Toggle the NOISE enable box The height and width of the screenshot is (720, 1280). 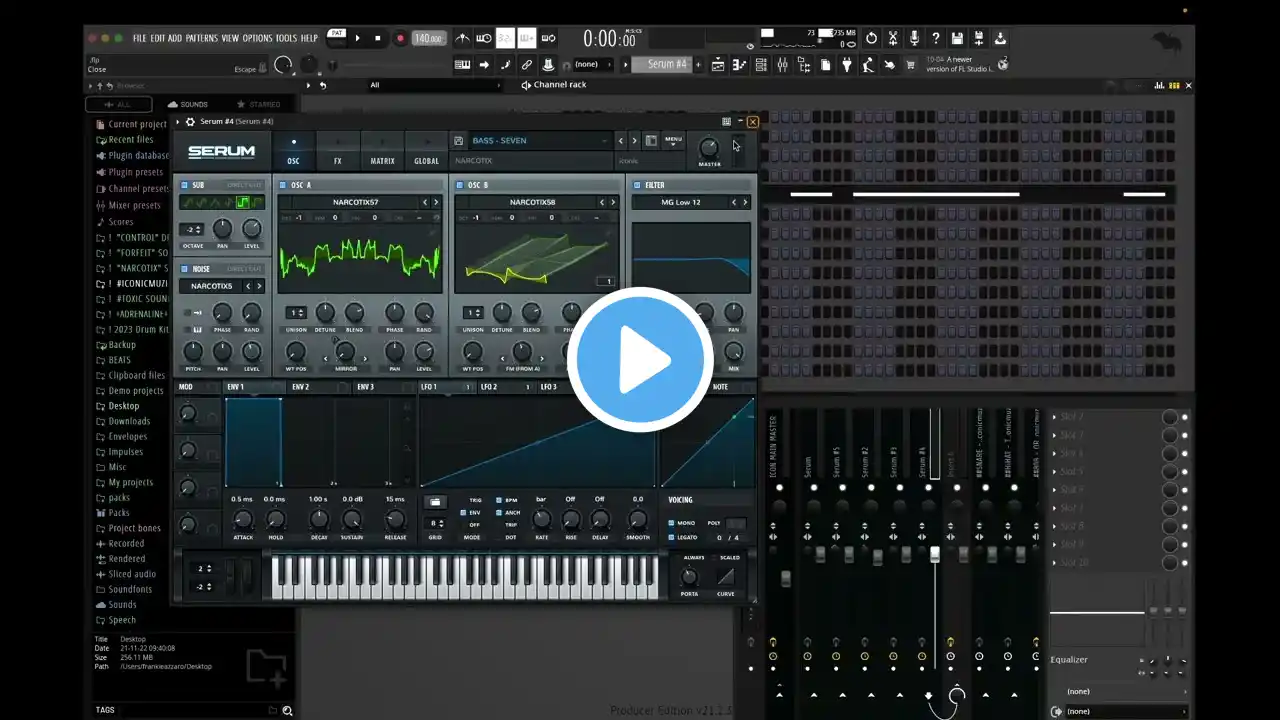coord(185,269)
